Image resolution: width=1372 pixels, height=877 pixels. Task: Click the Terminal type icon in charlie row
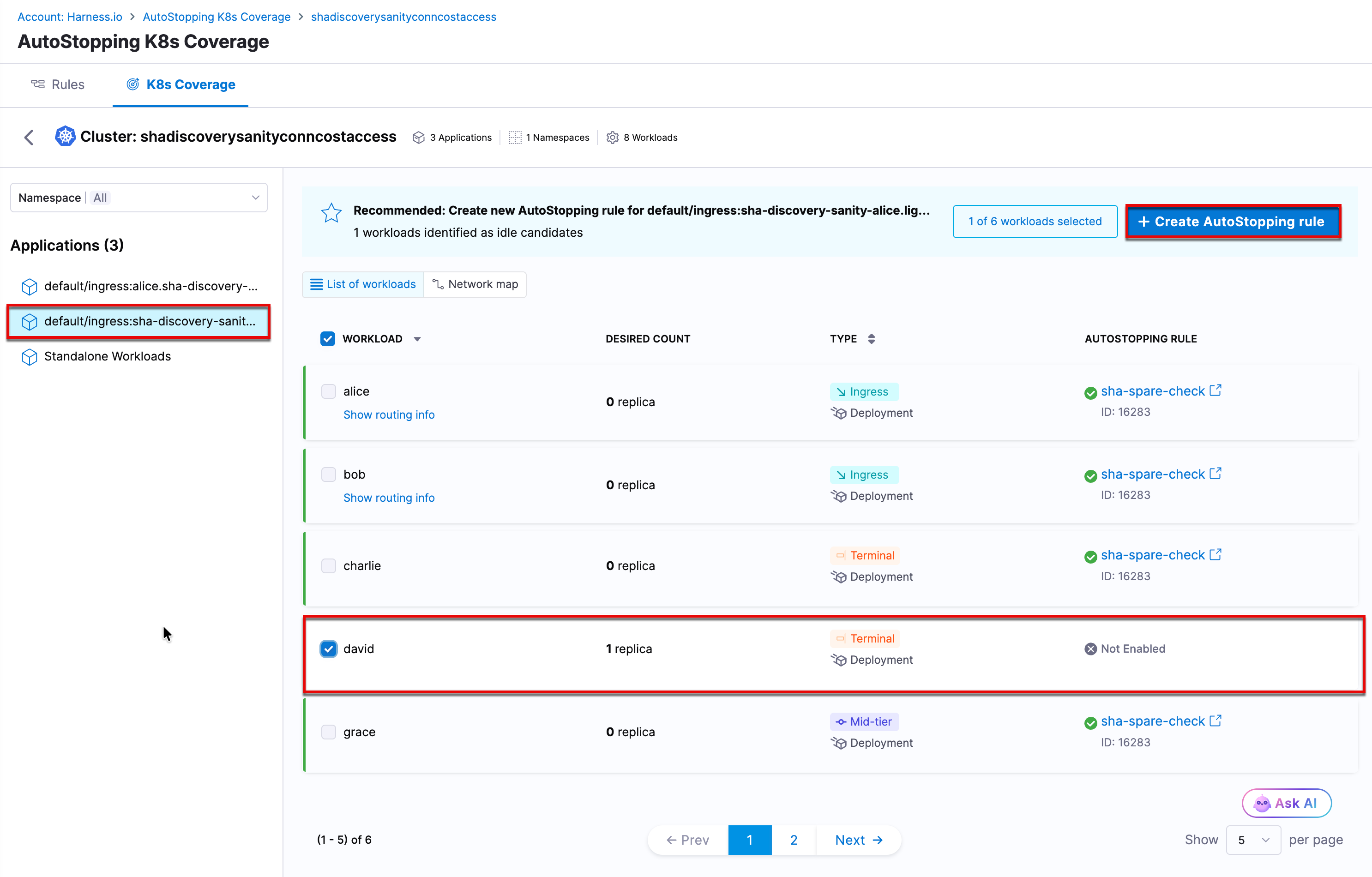840,556
